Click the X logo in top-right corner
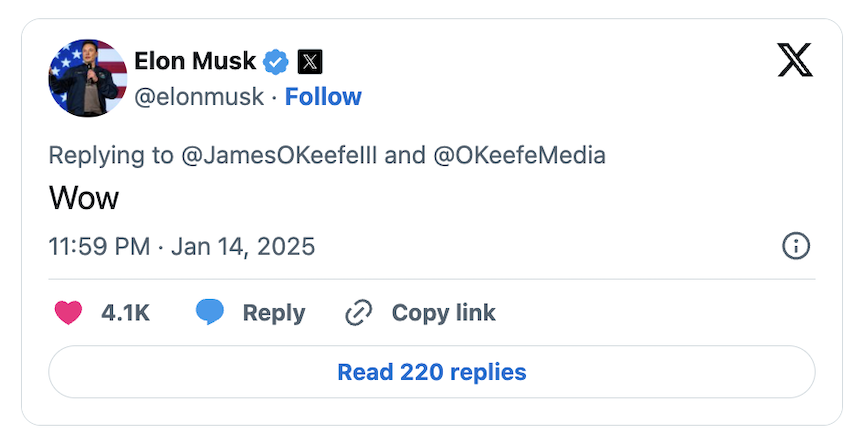This screenshot has height=444, width=864. pos(795,62)
